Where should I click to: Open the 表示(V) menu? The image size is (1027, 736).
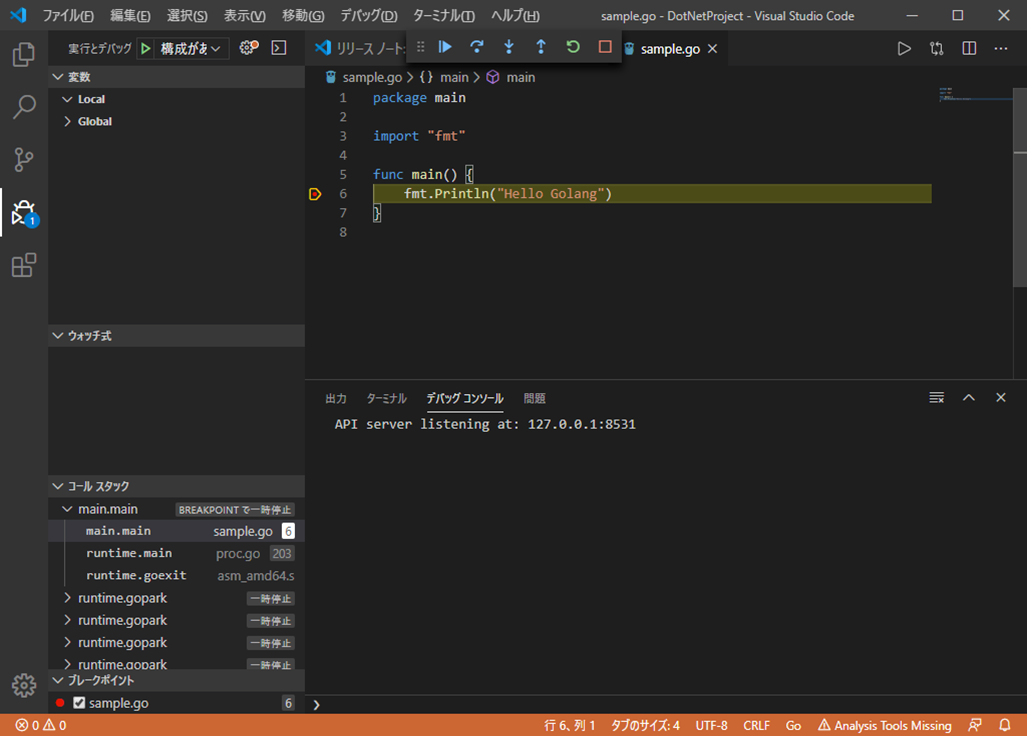coord(244,16)
